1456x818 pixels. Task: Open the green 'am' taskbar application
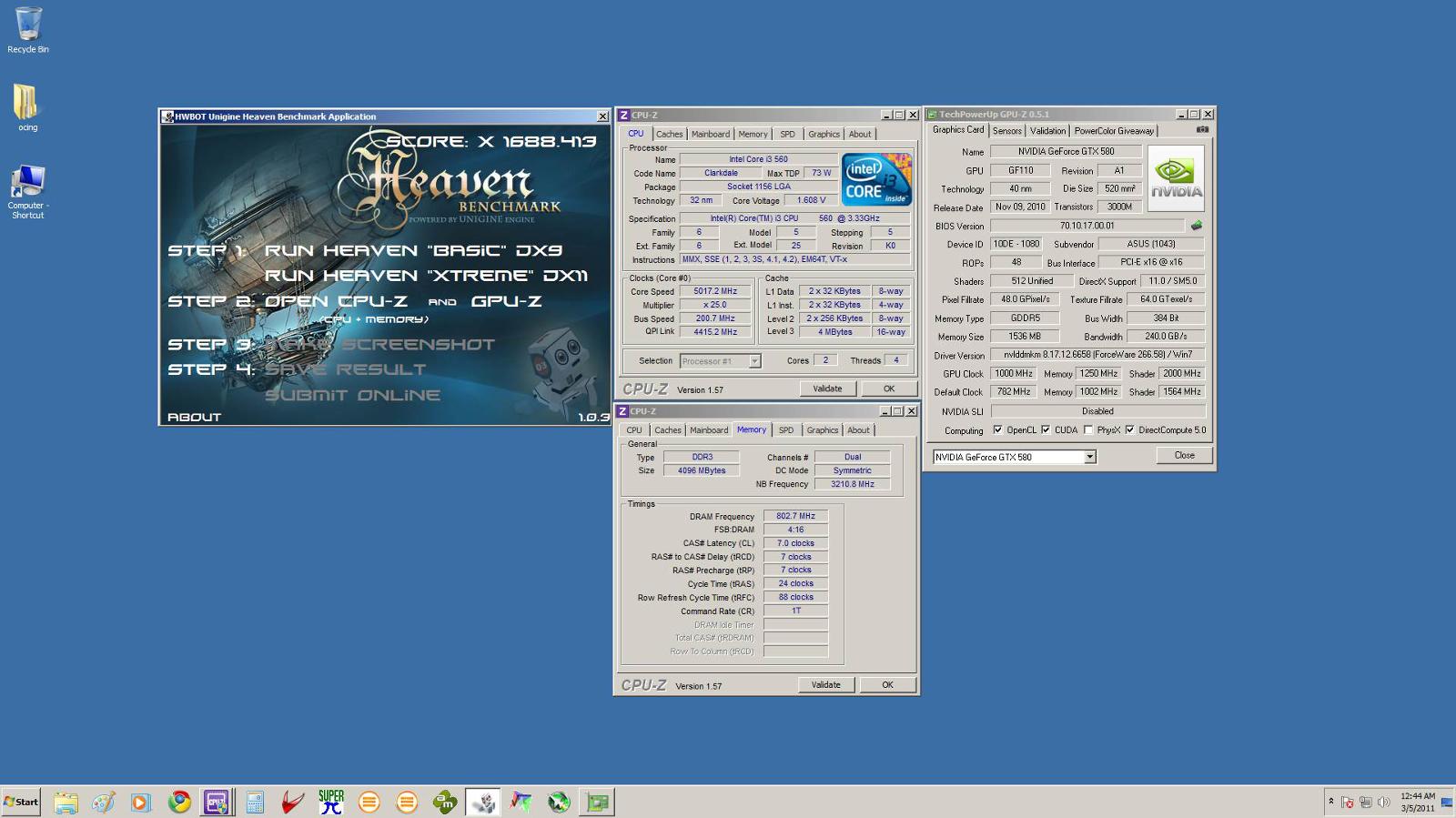tap(445, 802)
